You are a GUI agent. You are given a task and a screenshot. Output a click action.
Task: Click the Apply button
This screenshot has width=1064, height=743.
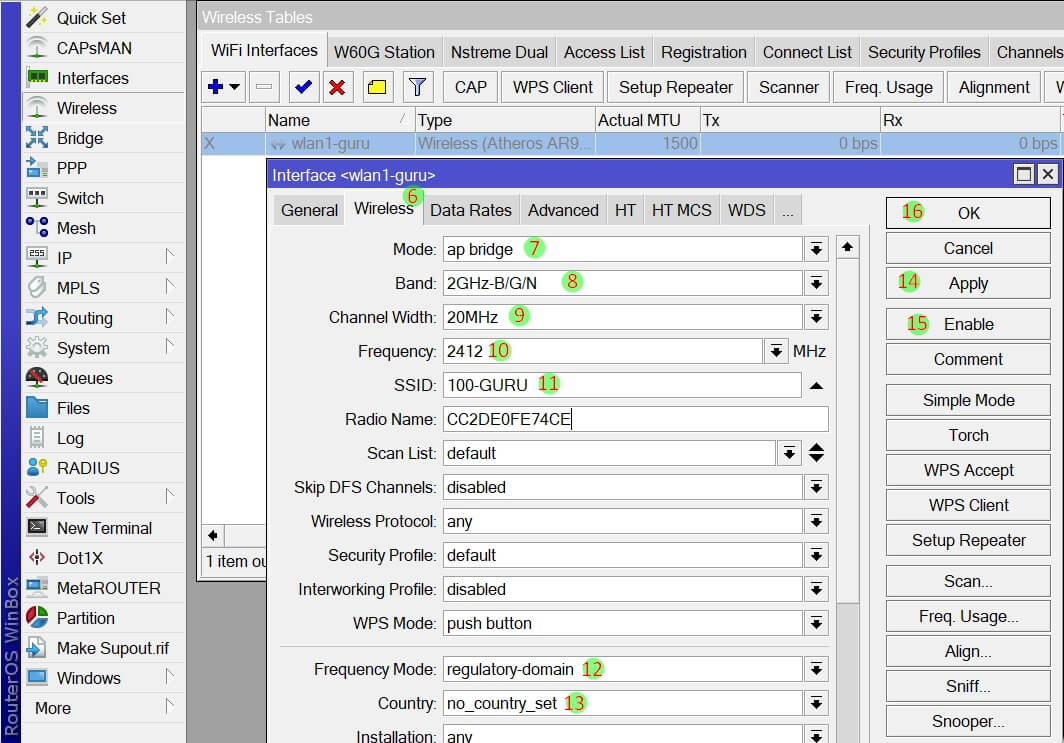point(967,284)
